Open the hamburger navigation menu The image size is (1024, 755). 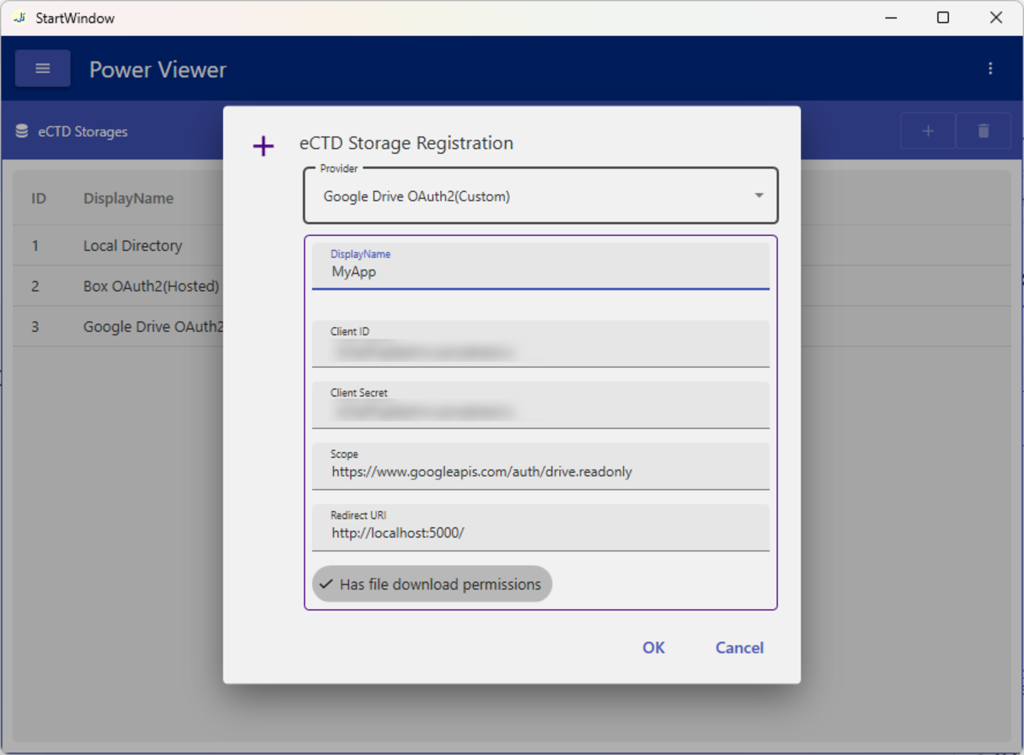(42, 69)
